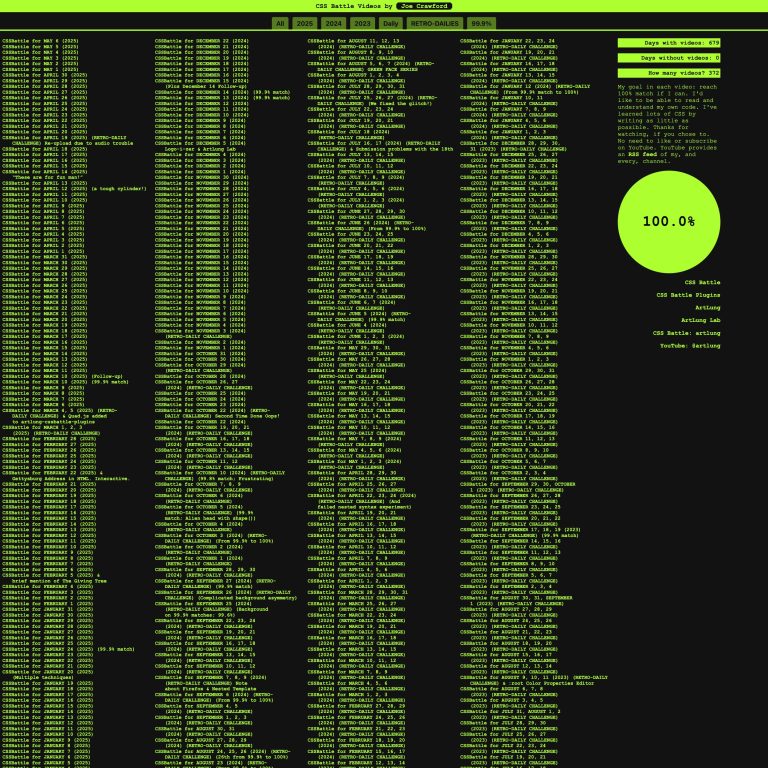Open YouTube: @artlung channel link
768x768 pixels.
(x=690, y=346)
